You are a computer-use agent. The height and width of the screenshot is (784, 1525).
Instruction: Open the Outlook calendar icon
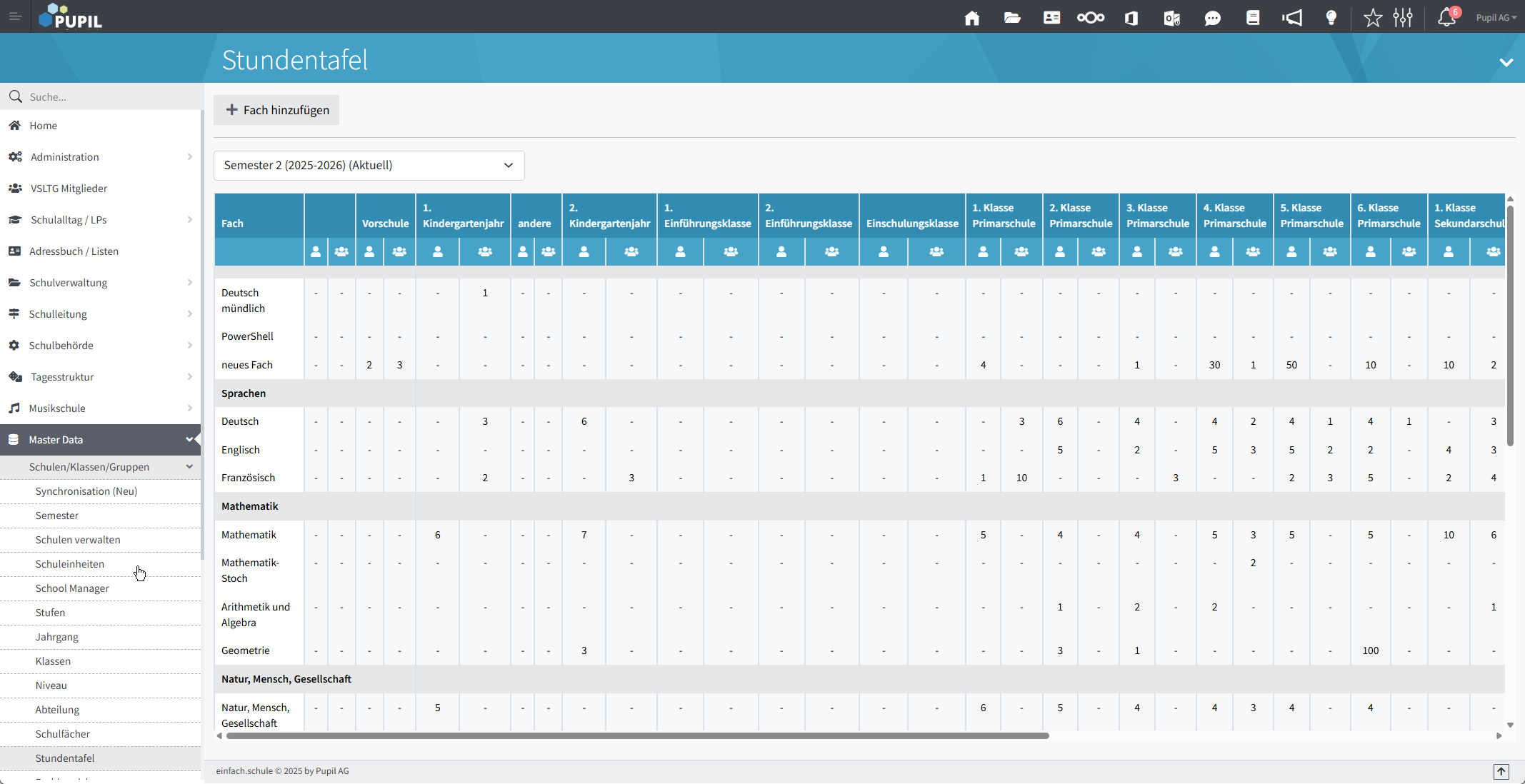pos(1171,18)
